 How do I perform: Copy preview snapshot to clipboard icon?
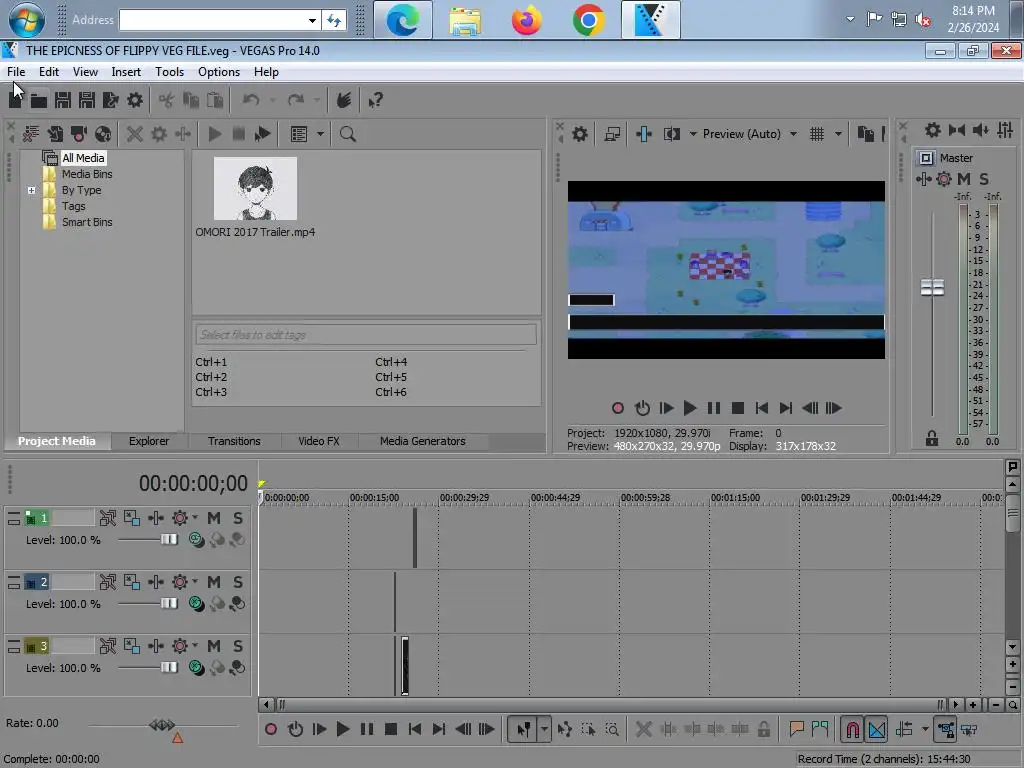point(865,134)
